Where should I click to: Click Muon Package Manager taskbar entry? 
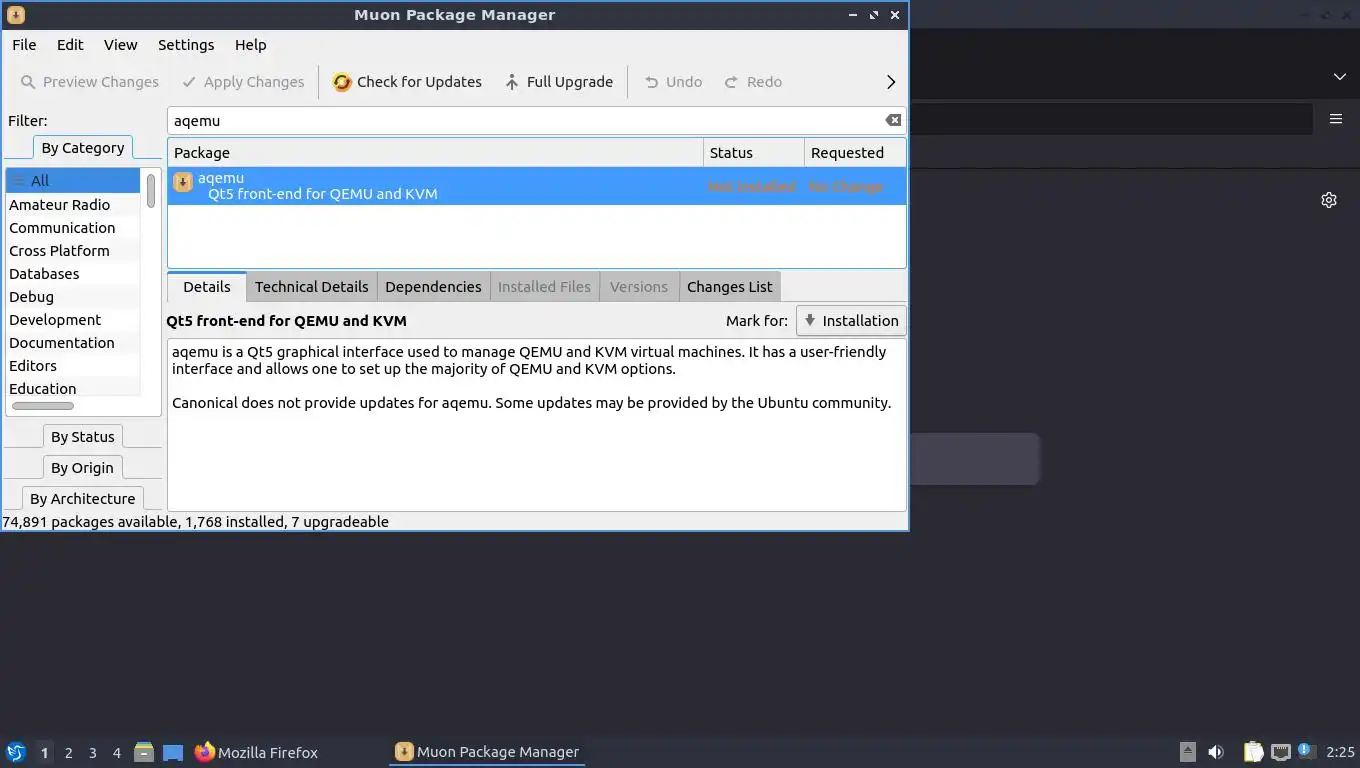tap(487, 752)
